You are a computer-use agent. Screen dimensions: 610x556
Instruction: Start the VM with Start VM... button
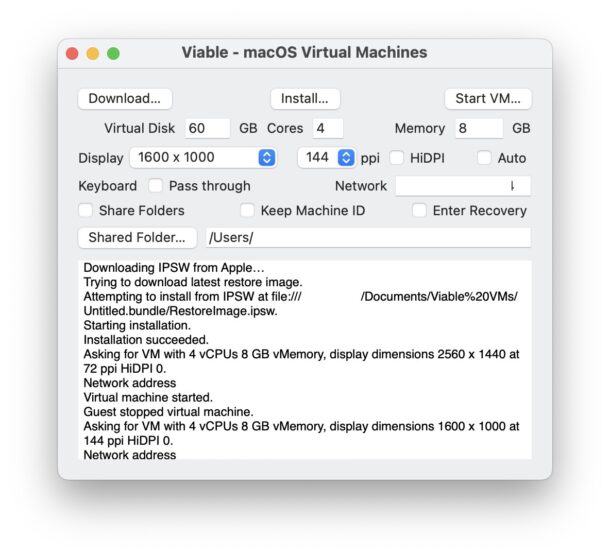[x=488, y=99]
